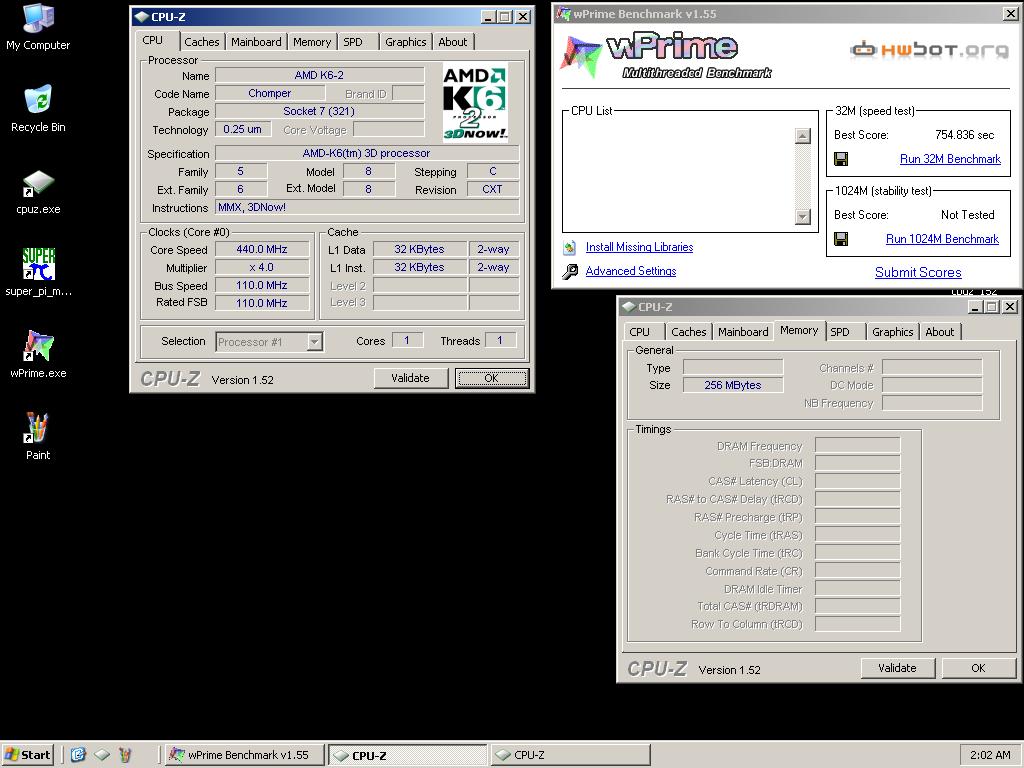Click the wPrime title bar icon

click(x=562, y=14)
